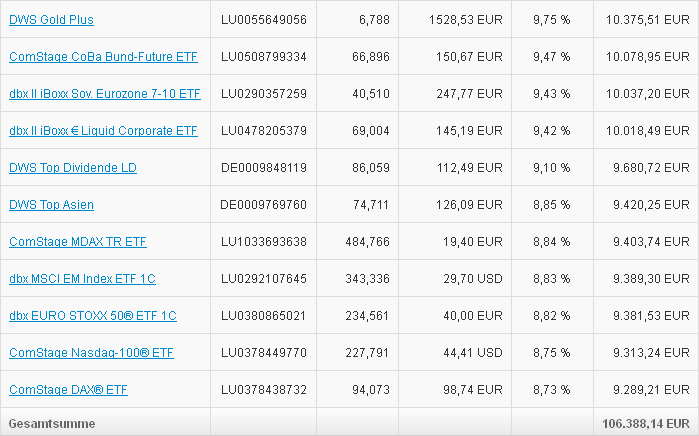Click the price 112,49 EUR
This screenshot has height=436, width=699.
coord(469,168)
